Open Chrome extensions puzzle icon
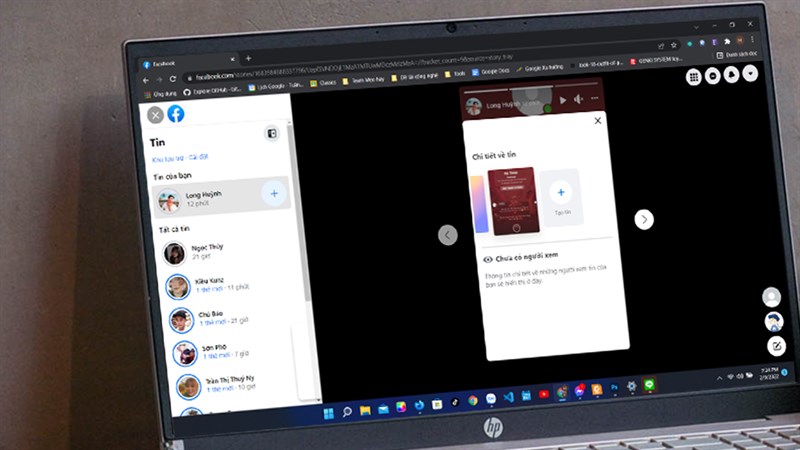Screen dimensions: 800x450 727,41
